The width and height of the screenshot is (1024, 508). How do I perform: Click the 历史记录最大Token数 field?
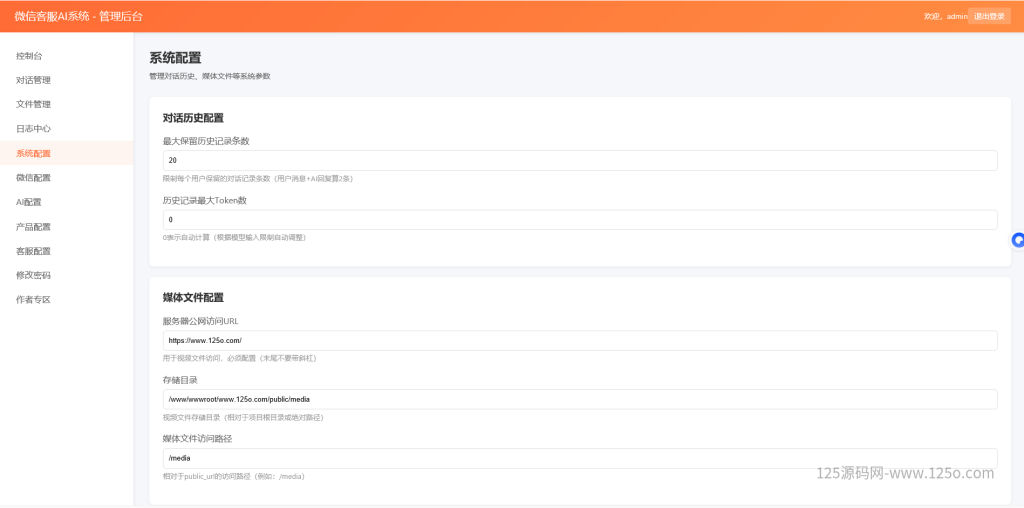pyautogui.click(x=579, y=220)
